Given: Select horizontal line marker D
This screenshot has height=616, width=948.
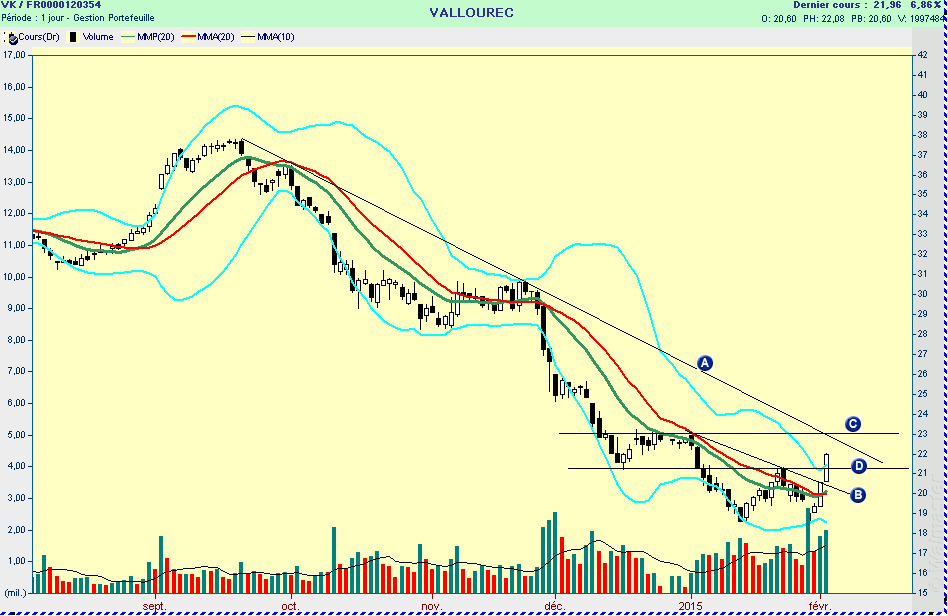Looking at the screenshot, I should click(x=859, y=466).
